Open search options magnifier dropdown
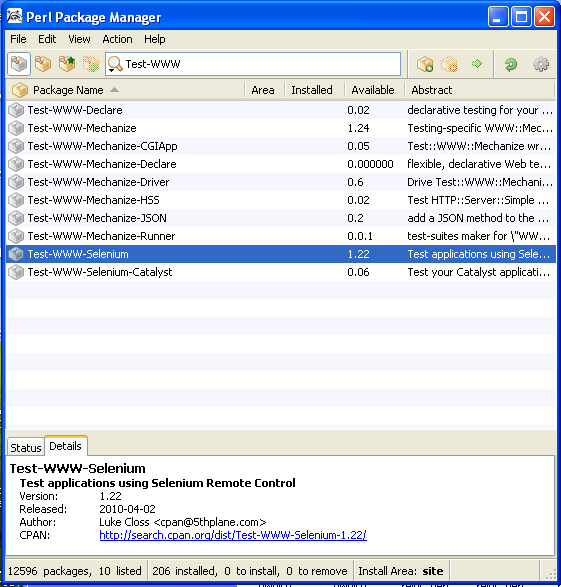The image size is (561, 587). point(115,64)
